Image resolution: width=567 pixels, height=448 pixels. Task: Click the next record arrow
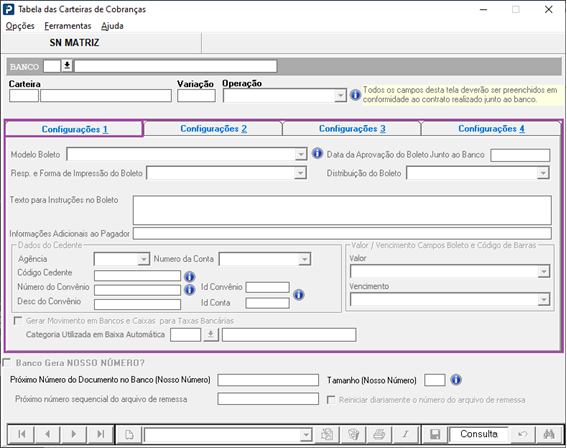click(74, 434)
